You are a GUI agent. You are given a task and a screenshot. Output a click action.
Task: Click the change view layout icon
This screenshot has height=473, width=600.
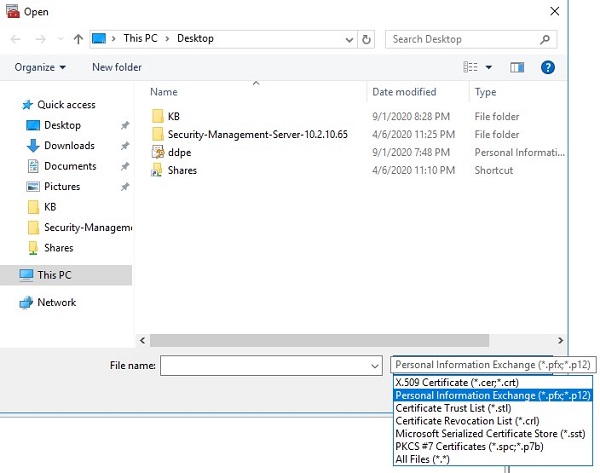click(471, 67)
